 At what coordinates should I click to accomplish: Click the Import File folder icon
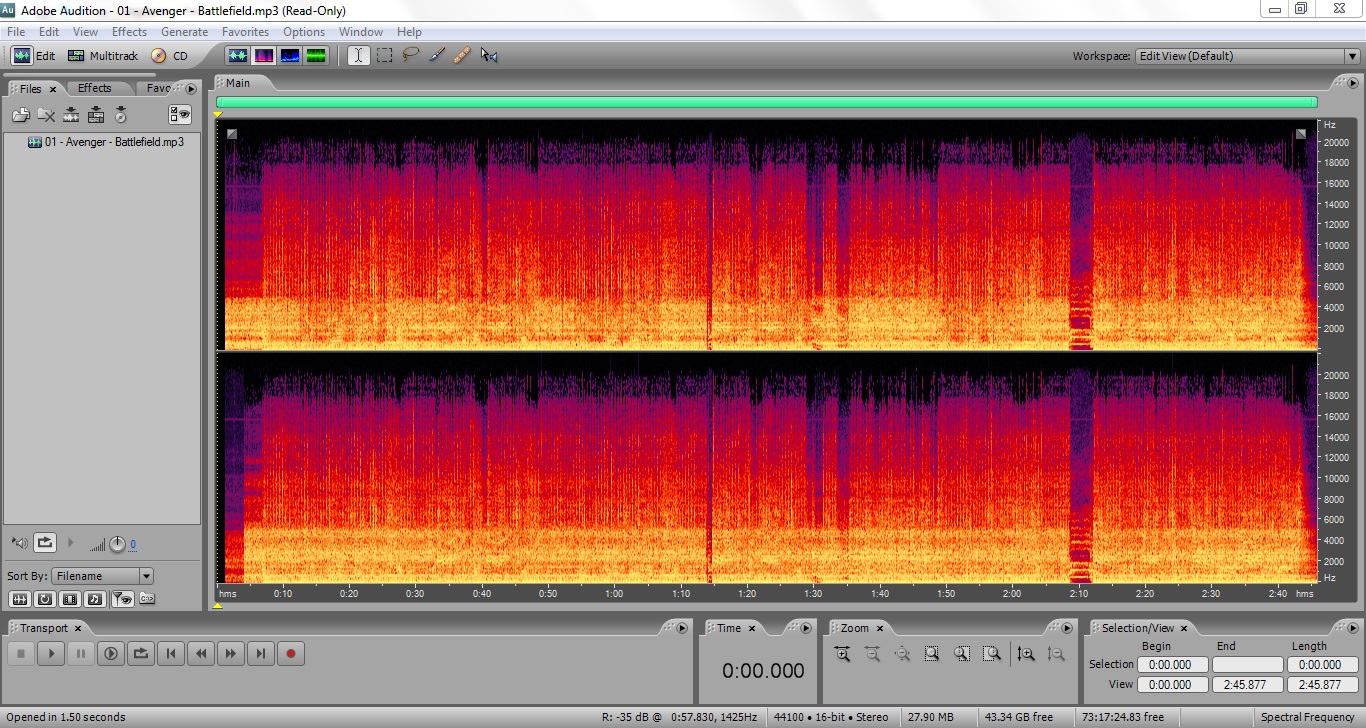[x=21, y=115]
